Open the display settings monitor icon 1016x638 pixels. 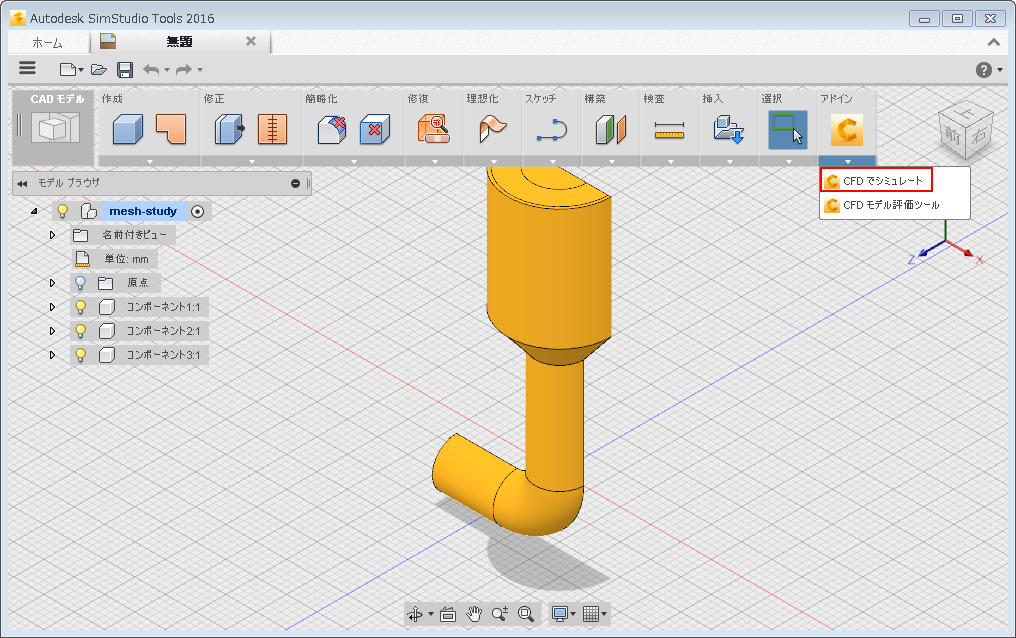560,614
